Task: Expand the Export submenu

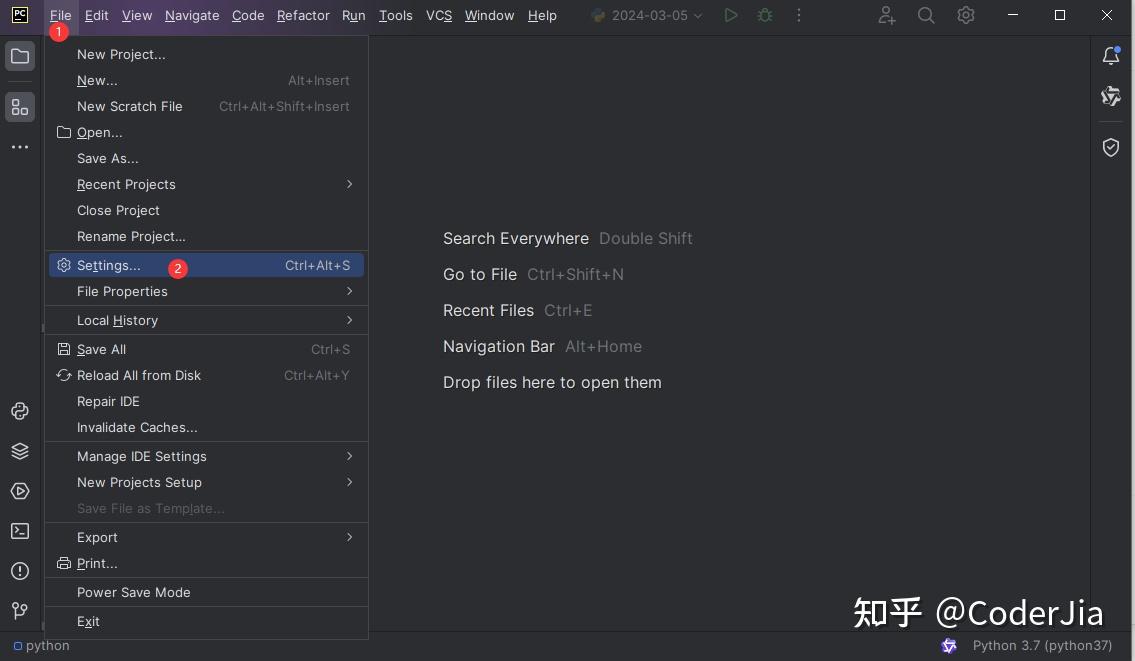Action: [206, 538]
